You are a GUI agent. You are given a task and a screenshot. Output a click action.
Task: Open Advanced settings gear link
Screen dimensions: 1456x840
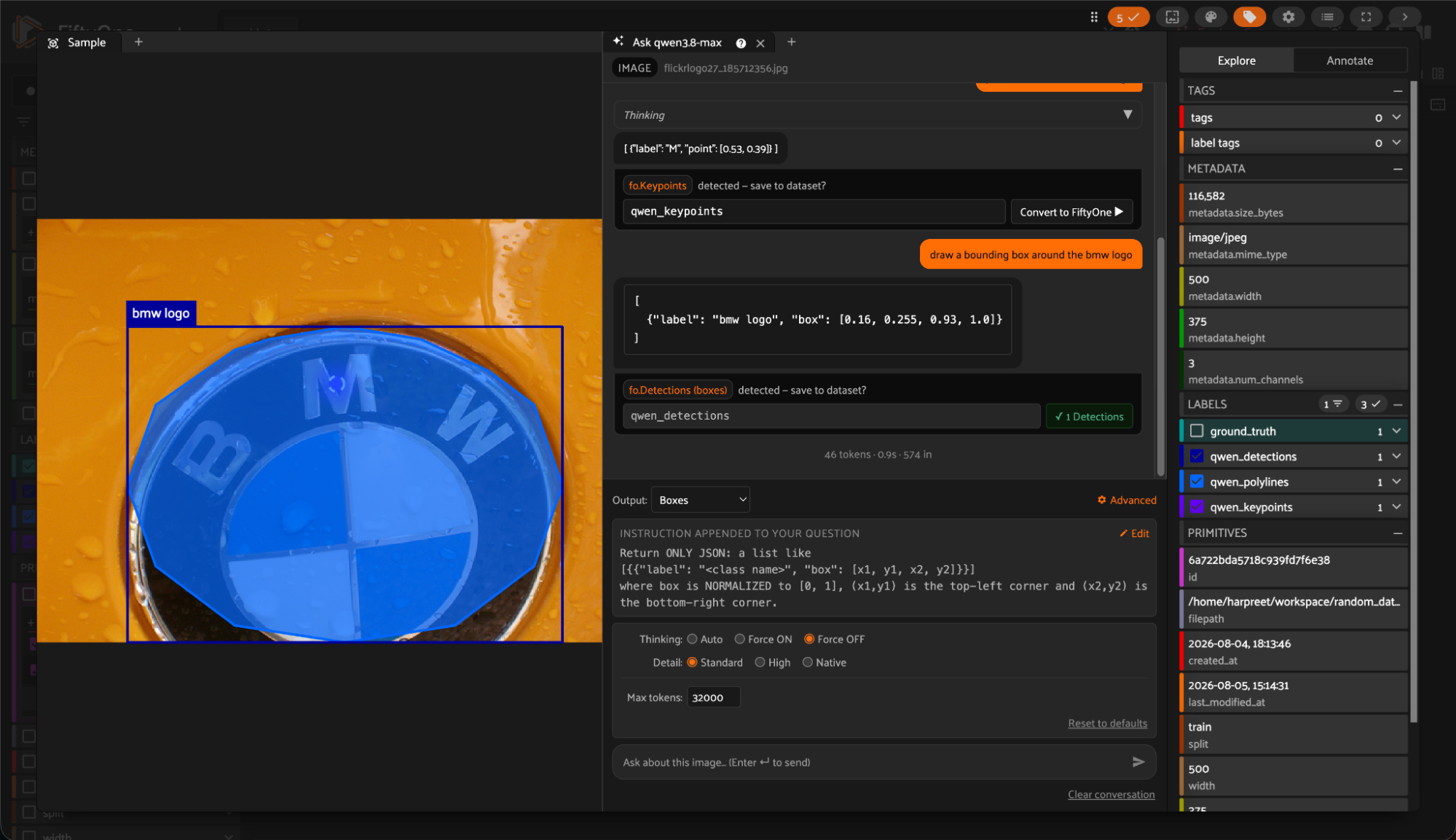pos(1127,500)
